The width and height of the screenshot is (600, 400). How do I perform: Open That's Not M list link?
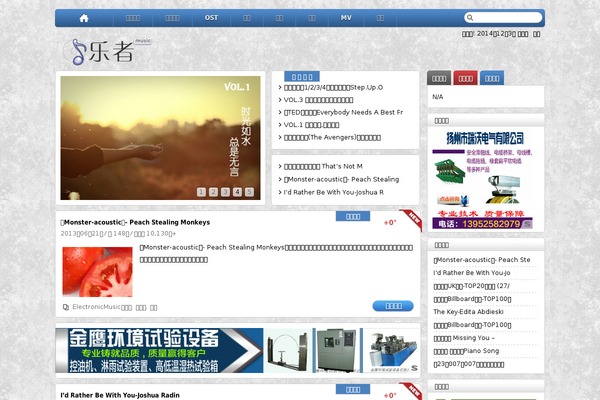click(x=323, y=166)
